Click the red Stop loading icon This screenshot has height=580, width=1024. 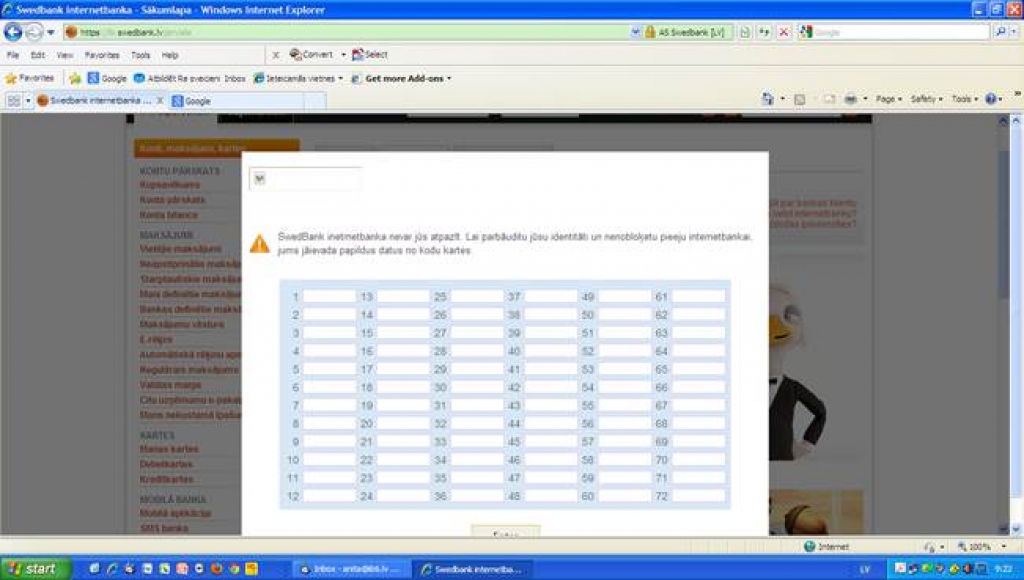click(783, 32)
